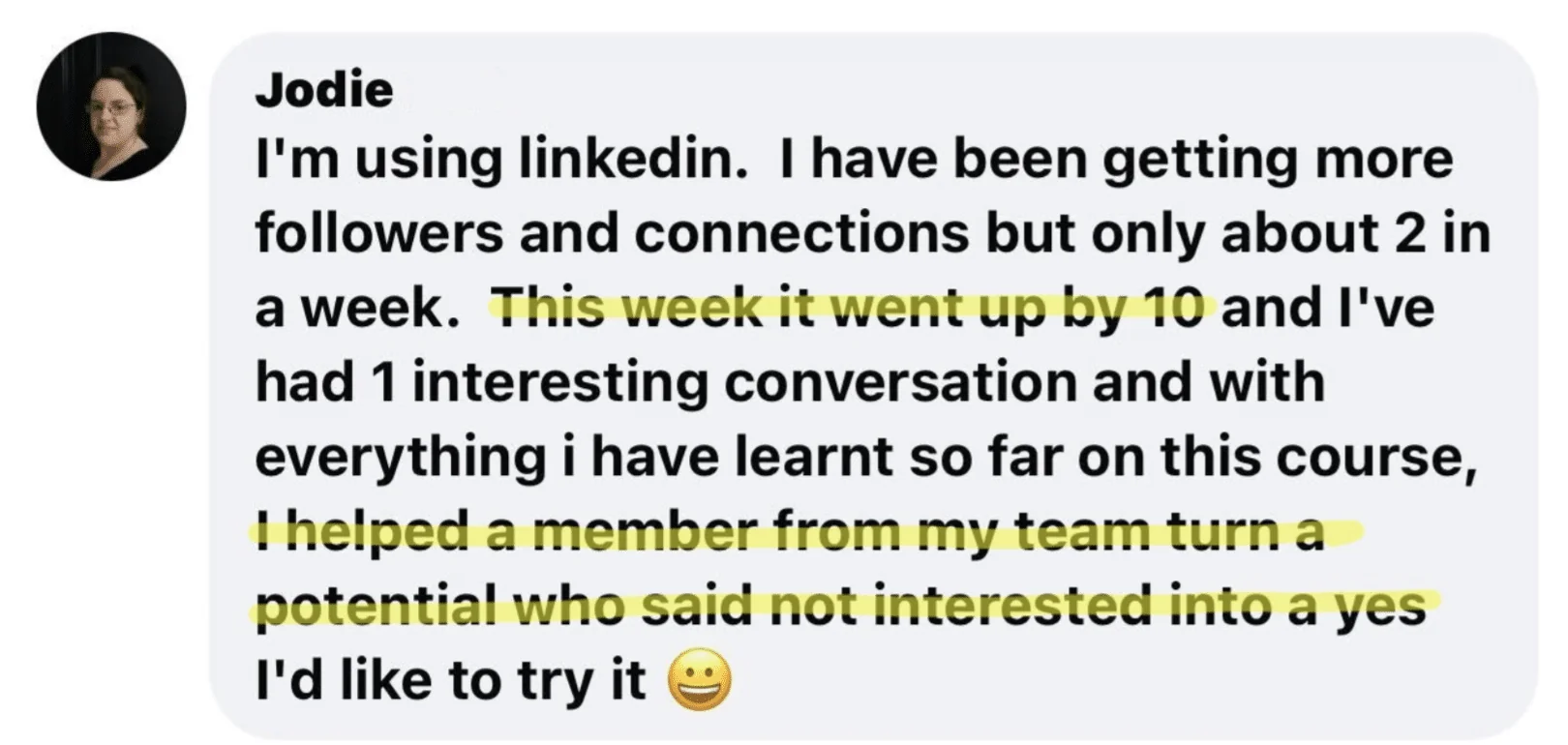Click highlighted text 'This week it went up by 10'
1568x745 pixels.
853,308
